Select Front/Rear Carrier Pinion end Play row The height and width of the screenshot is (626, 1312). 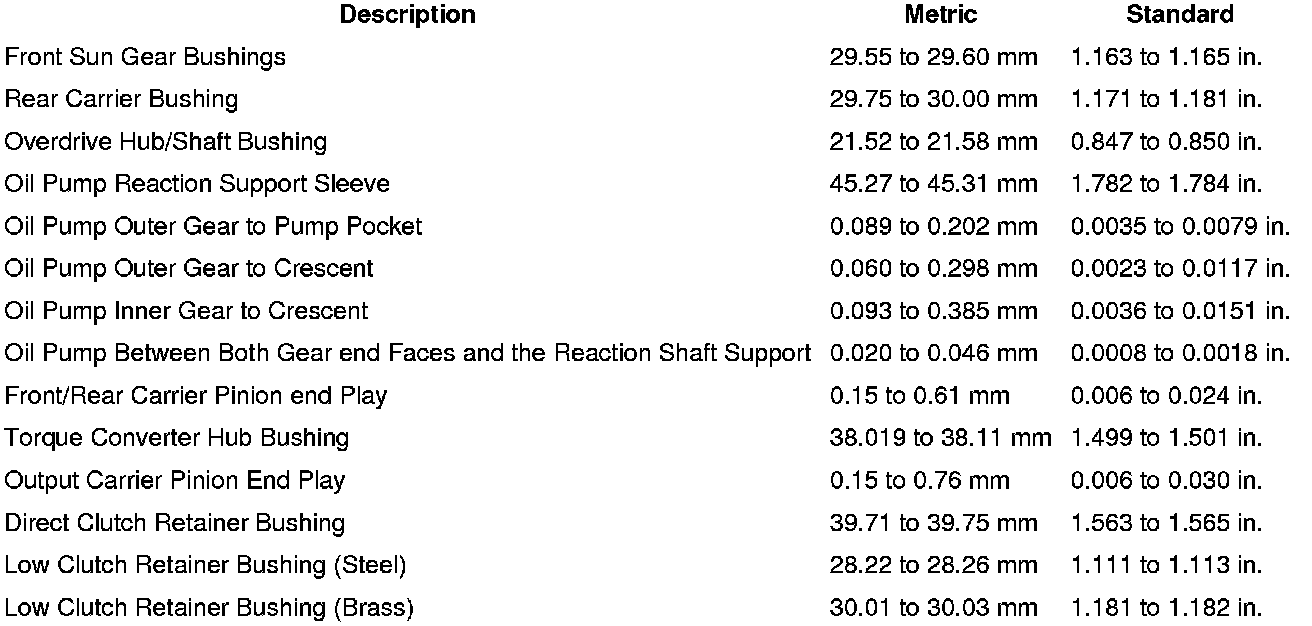point(195,396)
